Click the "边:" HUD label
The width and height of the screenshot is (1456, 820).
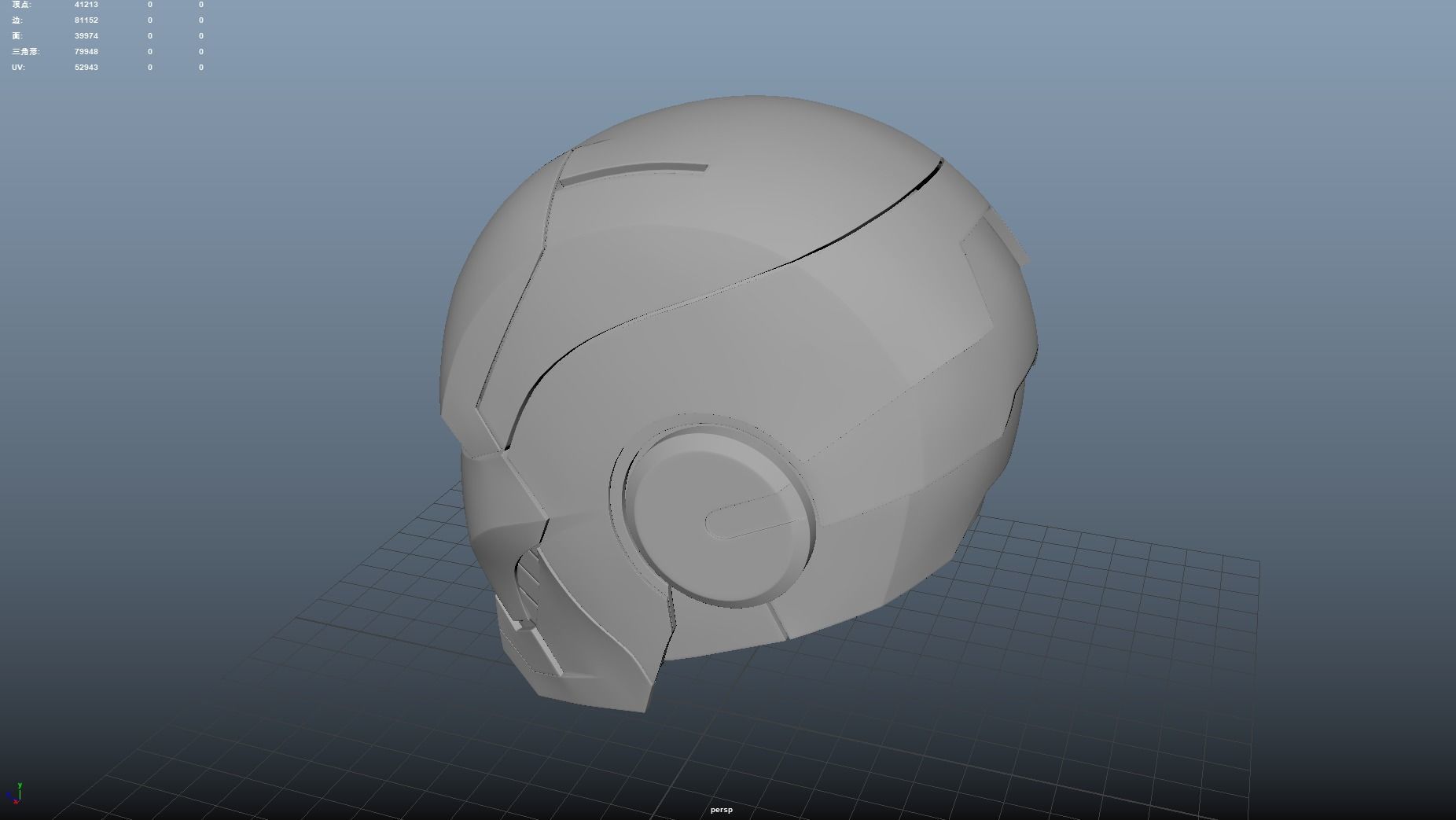click(x=17, y=20)
